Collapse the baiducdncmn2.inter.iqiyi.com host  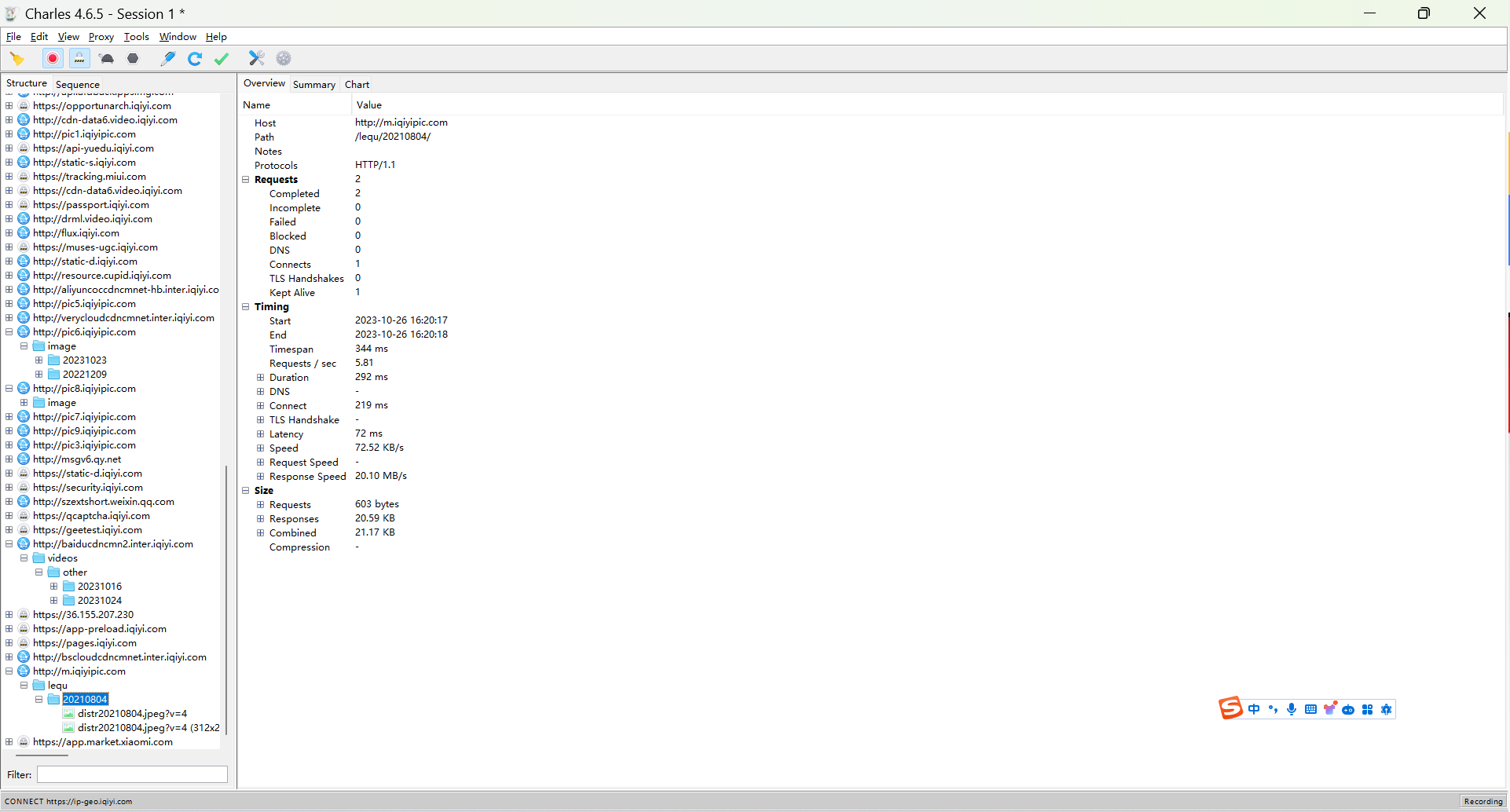tap(9, 543)
